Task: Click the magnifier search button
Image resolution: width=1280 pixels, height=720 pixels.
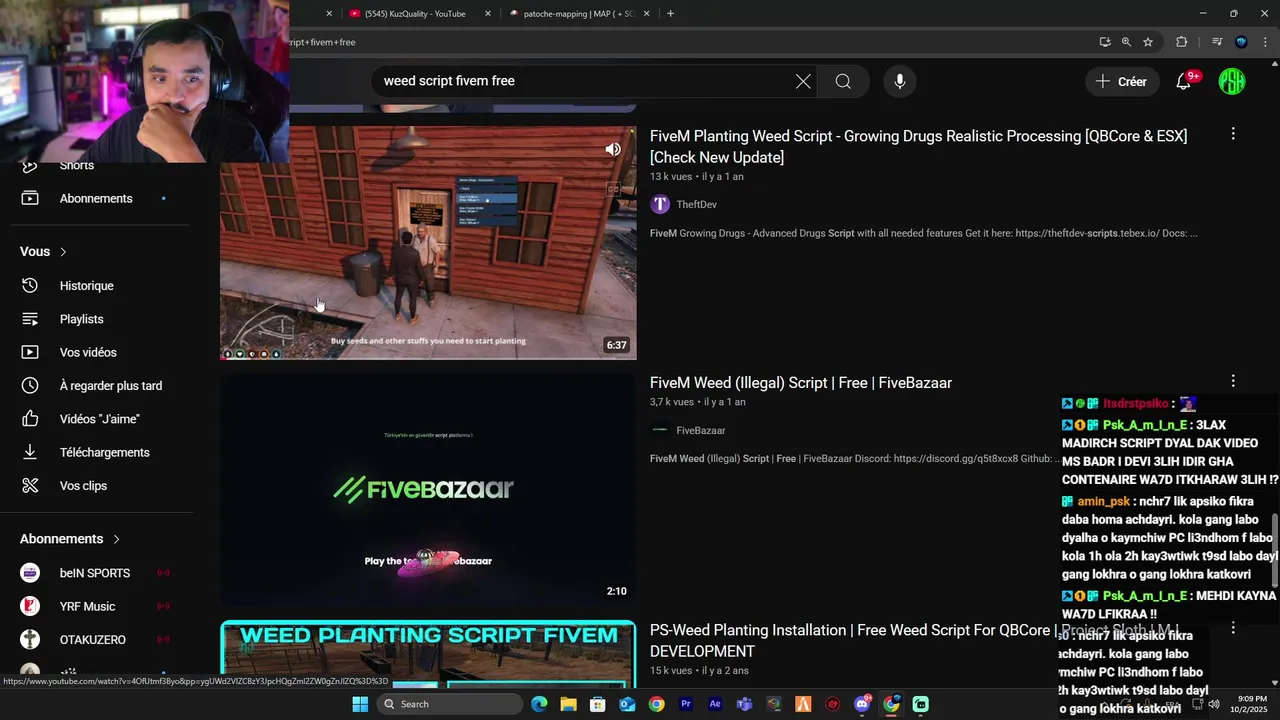Action: tap(843, 82)
